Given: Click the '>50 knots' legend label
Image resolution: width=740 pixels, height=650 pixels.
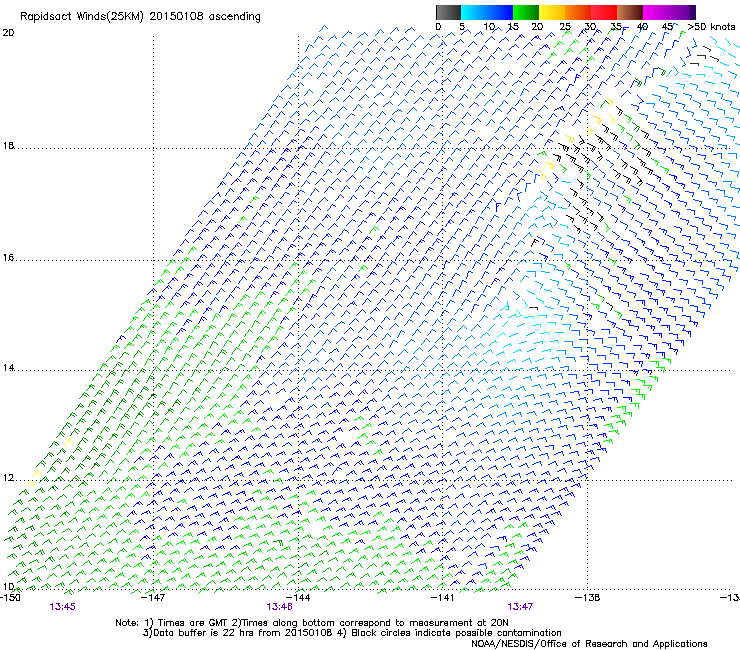Looking at the screenshot, I should click(711, 27).
